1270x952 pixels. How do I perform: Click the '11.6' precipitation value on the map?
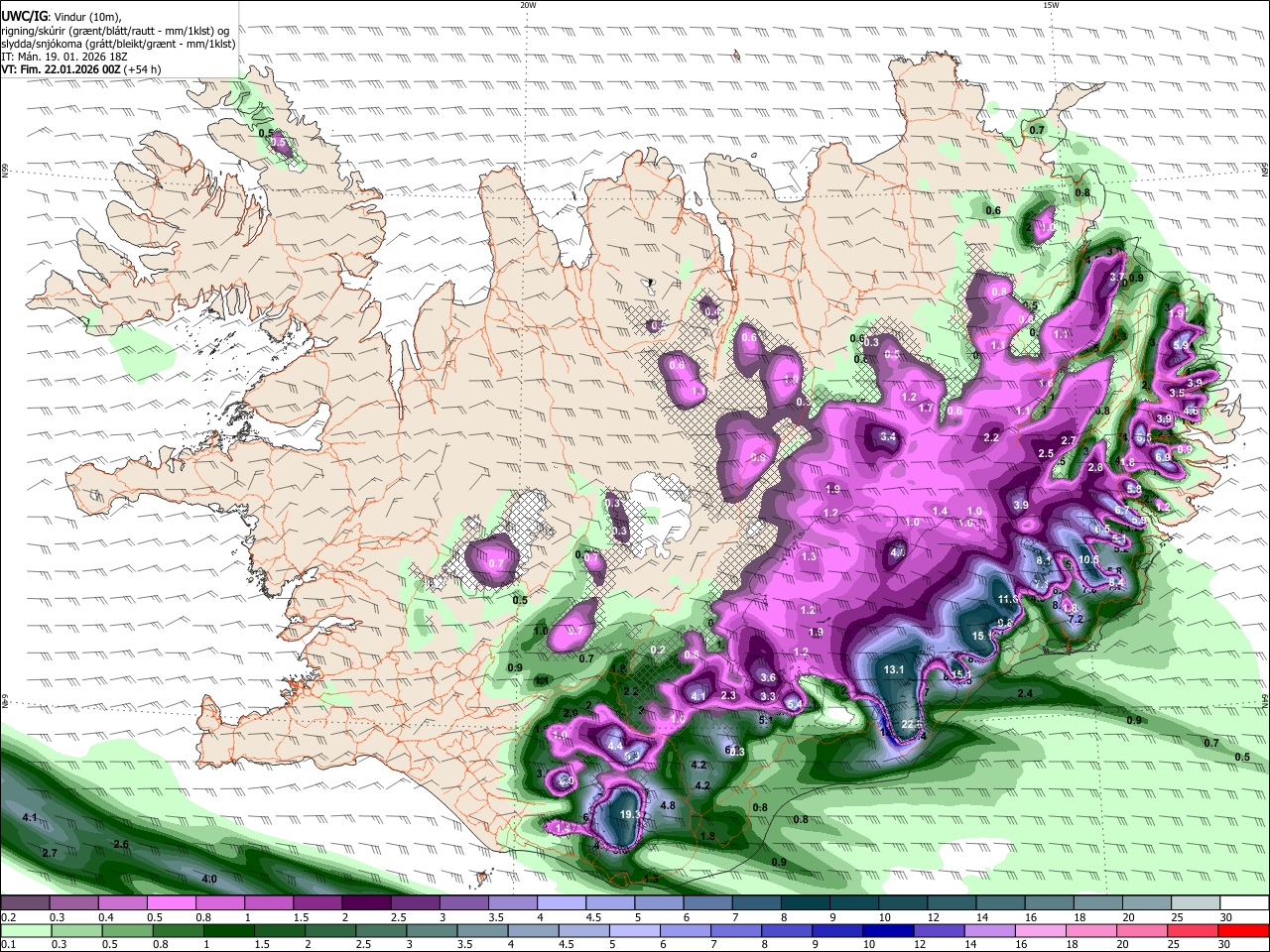tap(1008, 599)
